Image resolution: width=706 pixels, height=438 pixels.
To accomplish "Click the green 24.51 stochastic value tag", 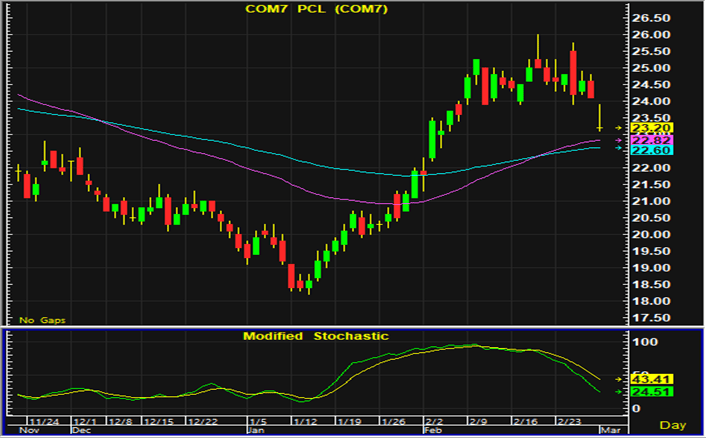I will 651,391.
